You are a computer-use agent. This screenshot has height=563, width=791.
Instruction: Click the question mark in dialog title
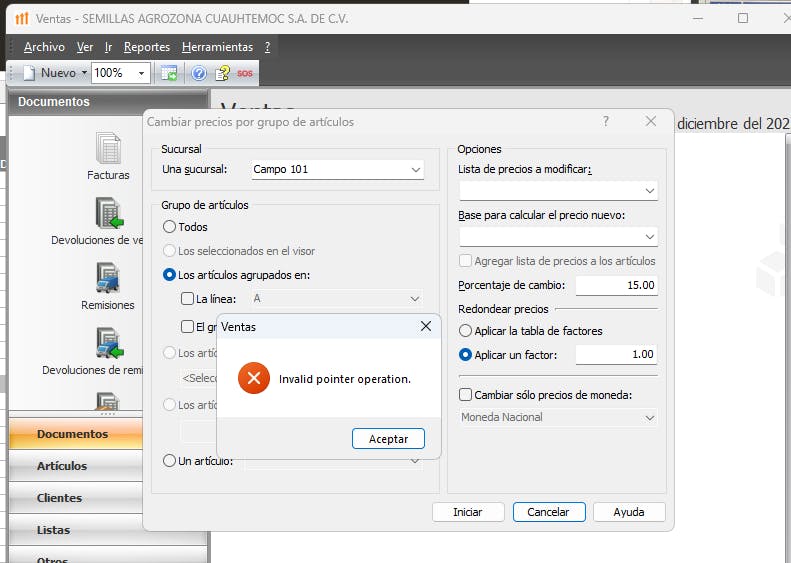pyautogui.click(x=606, y=121)
